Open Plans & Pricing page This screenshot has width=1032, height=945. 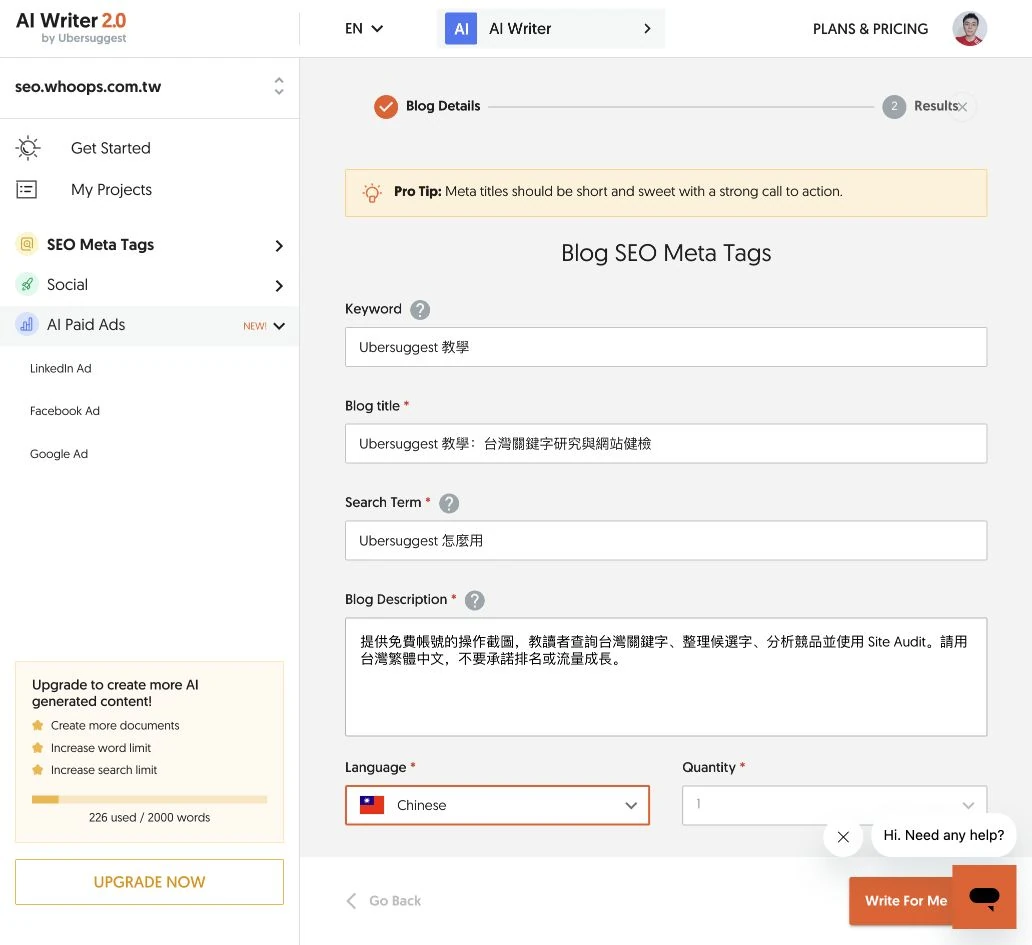870,29
